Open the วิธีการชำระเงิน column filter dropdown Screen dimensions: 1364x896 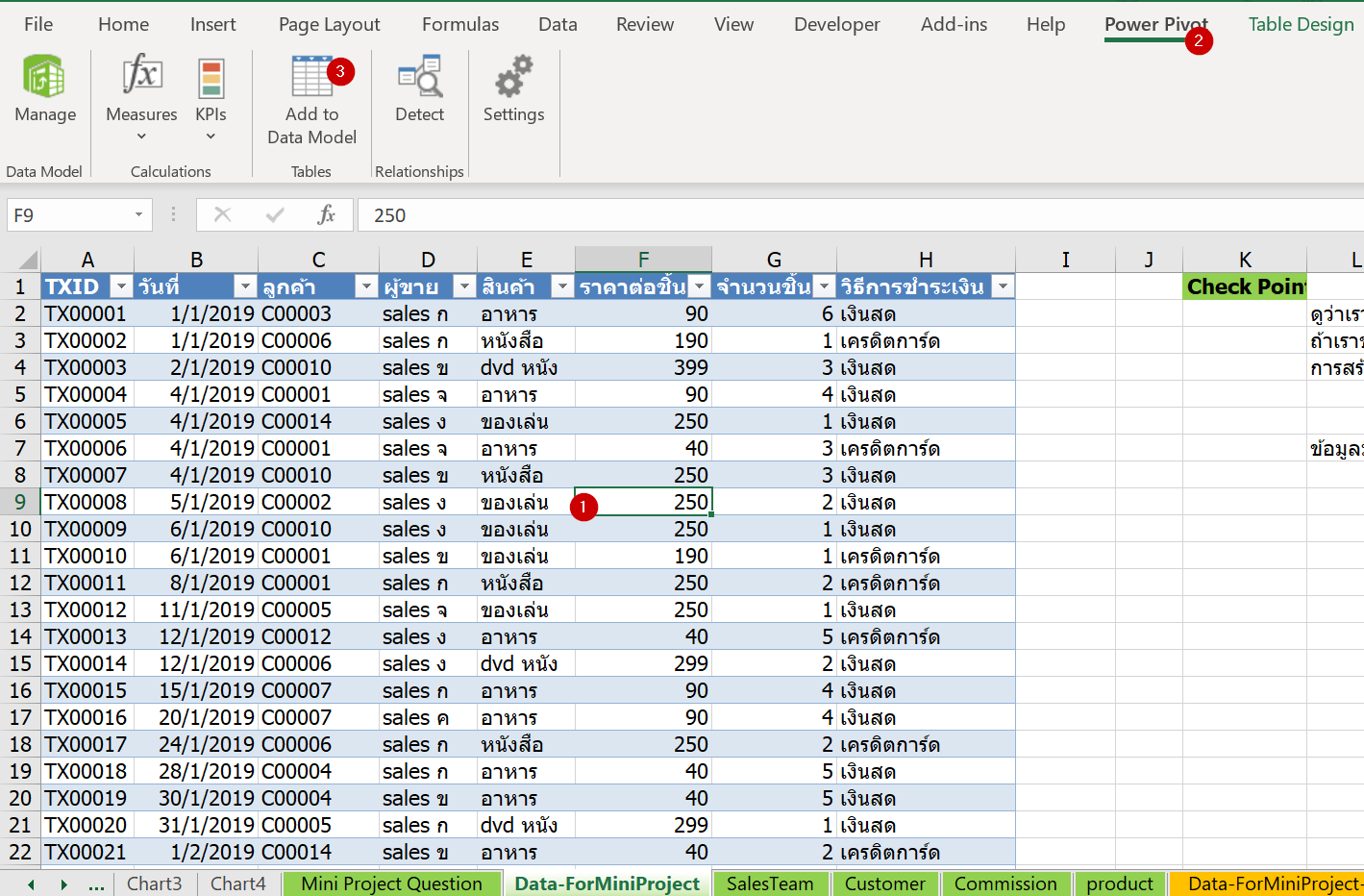1002,286
